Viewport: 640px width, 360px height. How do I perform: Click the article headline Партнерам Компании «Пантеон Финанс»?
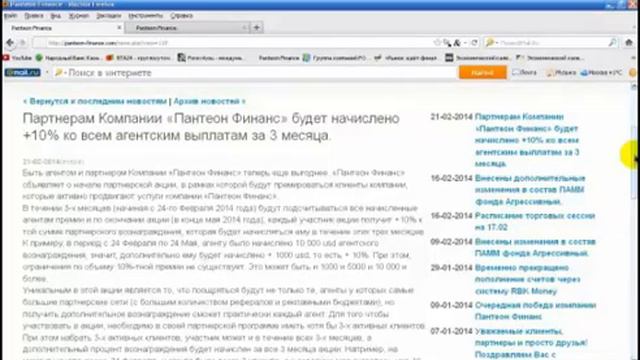211,127
